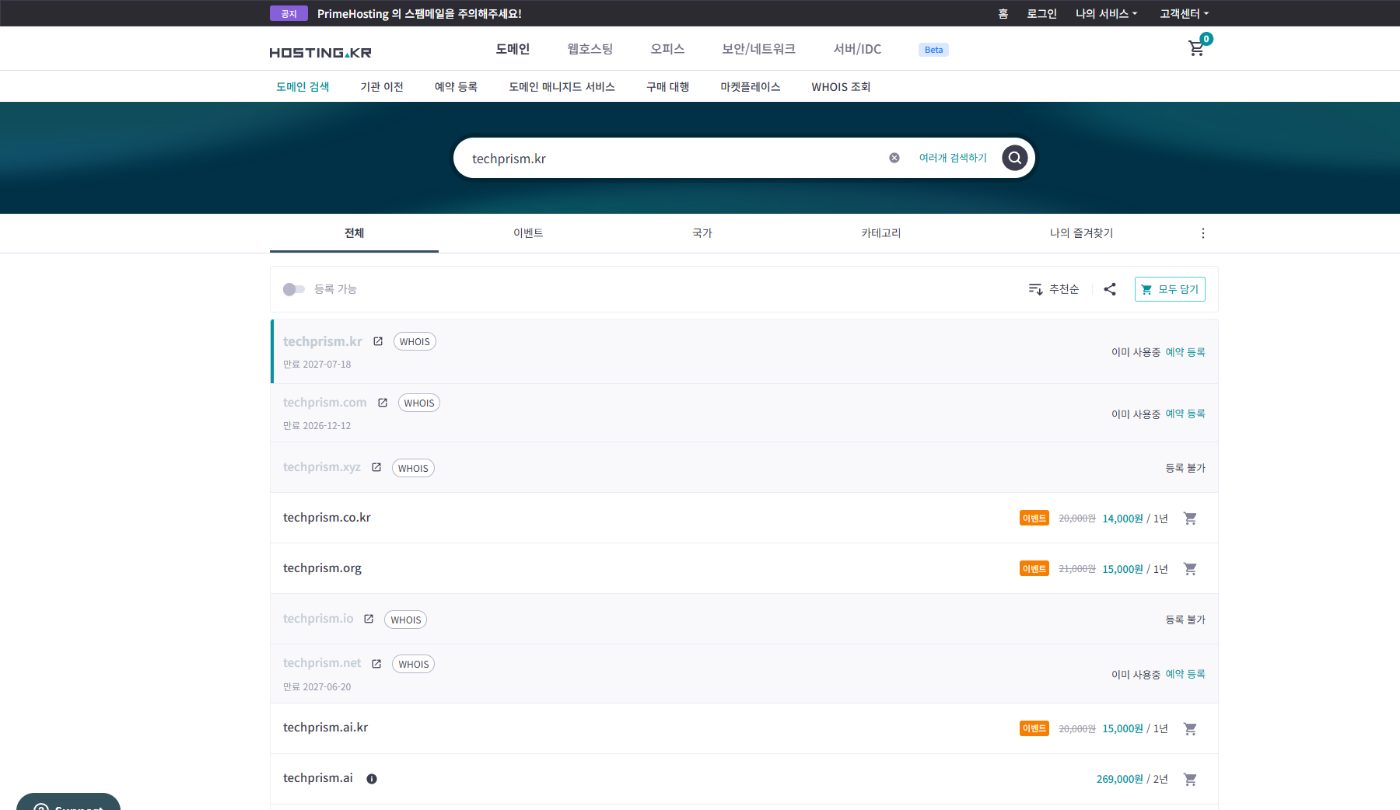This screenshot has width=1400, height=810.
Task: Click the HOSTING.KR logo
Action: pyautogui.click(x=320, y=52)
